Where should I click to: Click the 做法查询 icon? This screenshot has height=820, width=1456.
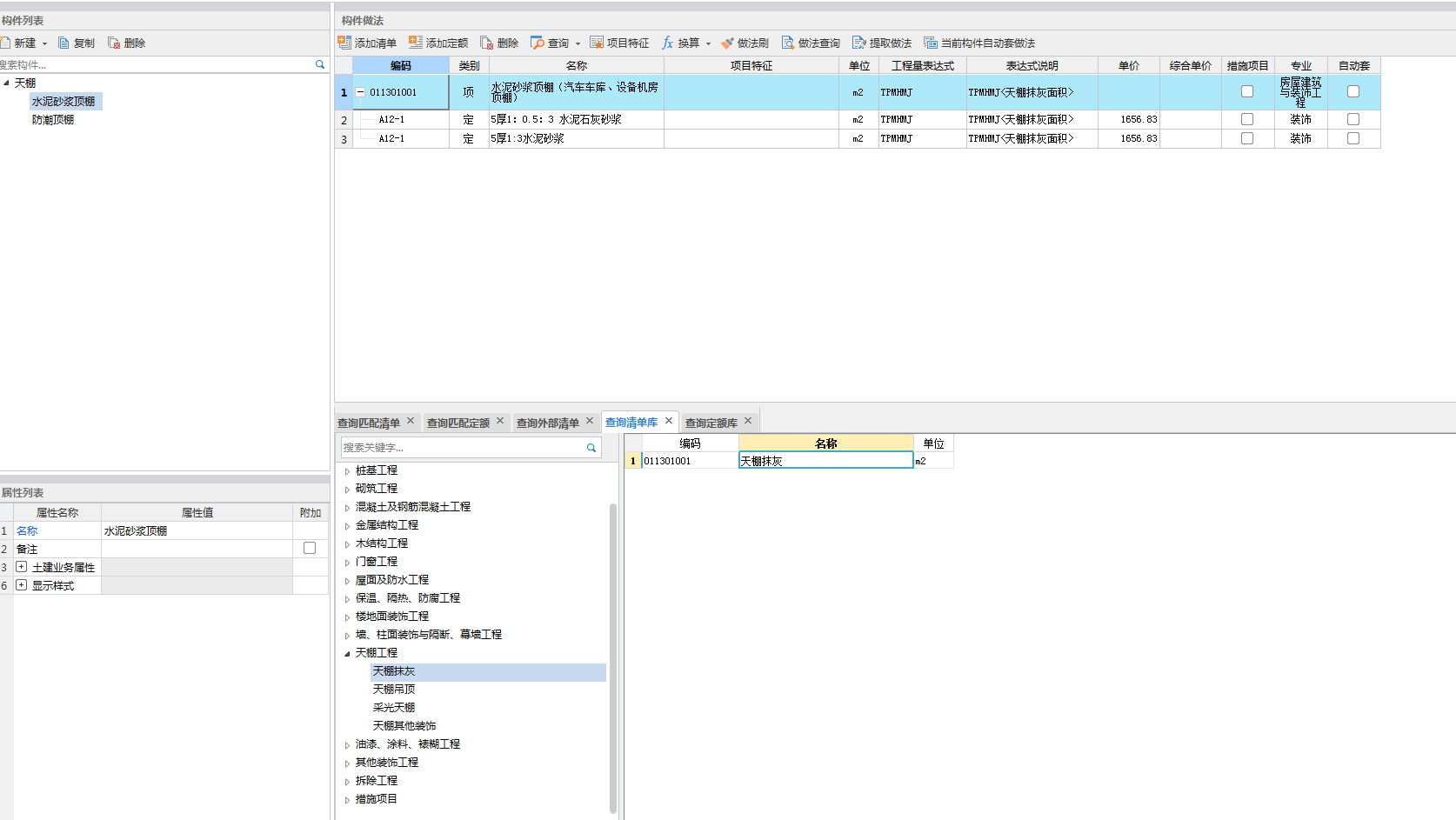point(788,43)
